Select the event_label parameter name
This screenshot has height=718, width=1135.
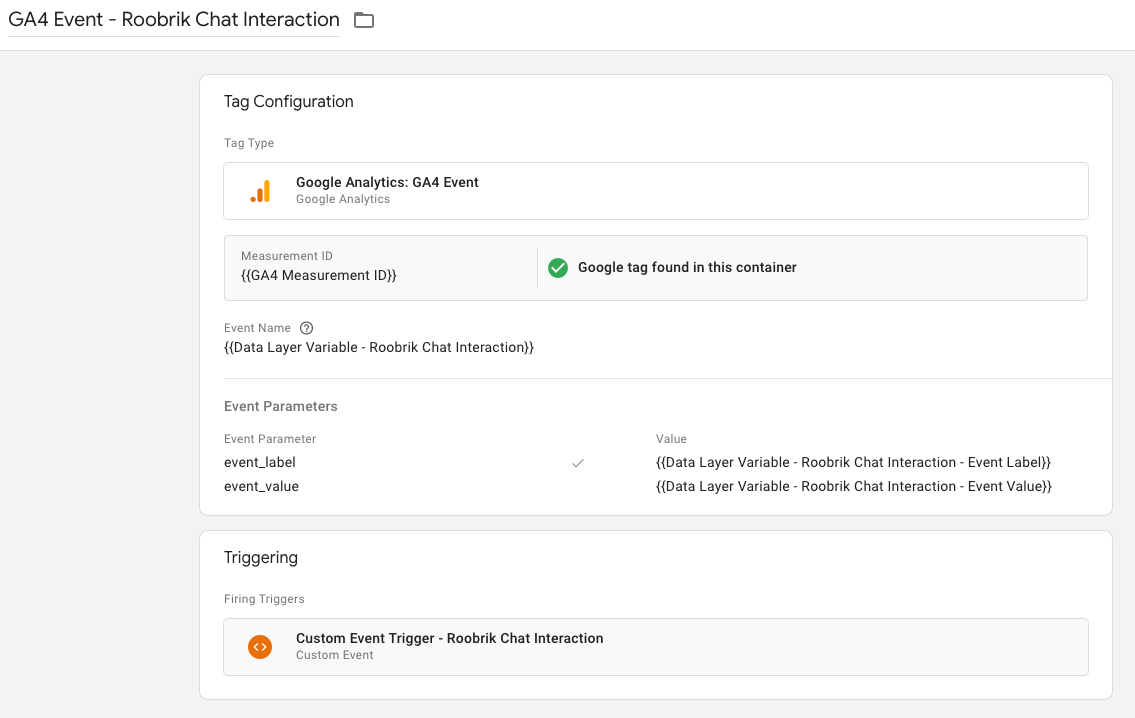click(x=260, y=463)
